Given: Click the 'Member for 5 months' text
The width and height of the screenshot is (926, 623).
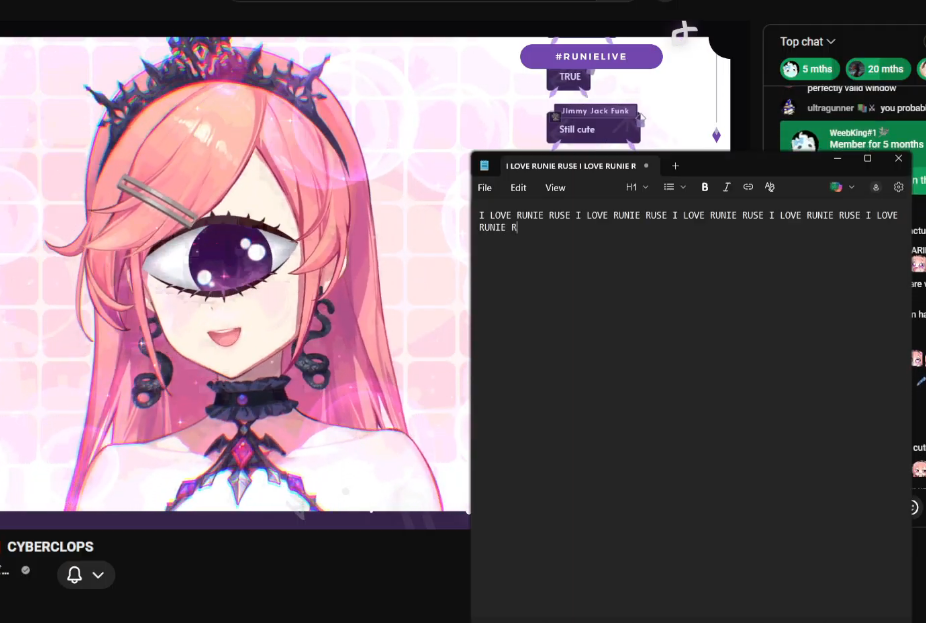Looking at the screenshot, I should (x=876, y=144).
